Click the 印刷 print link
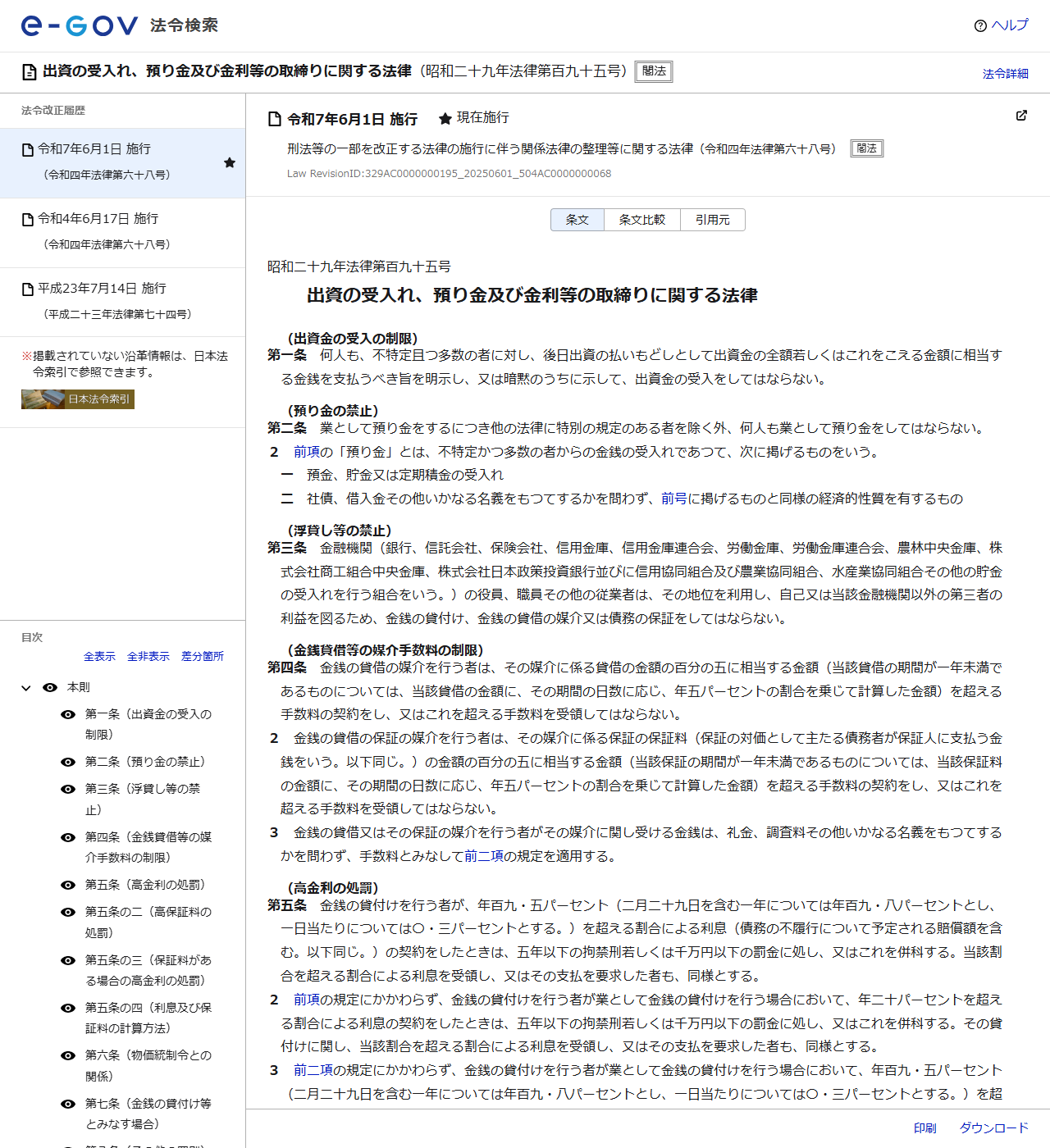Image resolution: width=1050 pixels, height=1148 pixels. pos(925,1128)
